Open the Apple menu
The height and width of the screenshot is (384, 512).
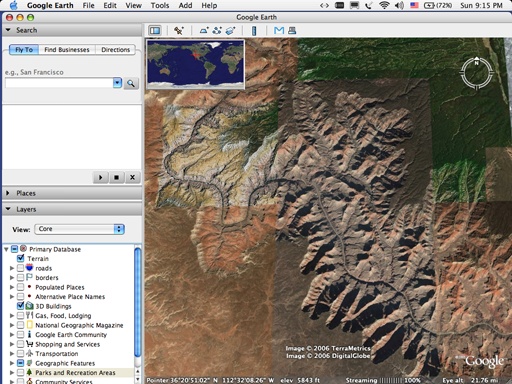[13, 5]
